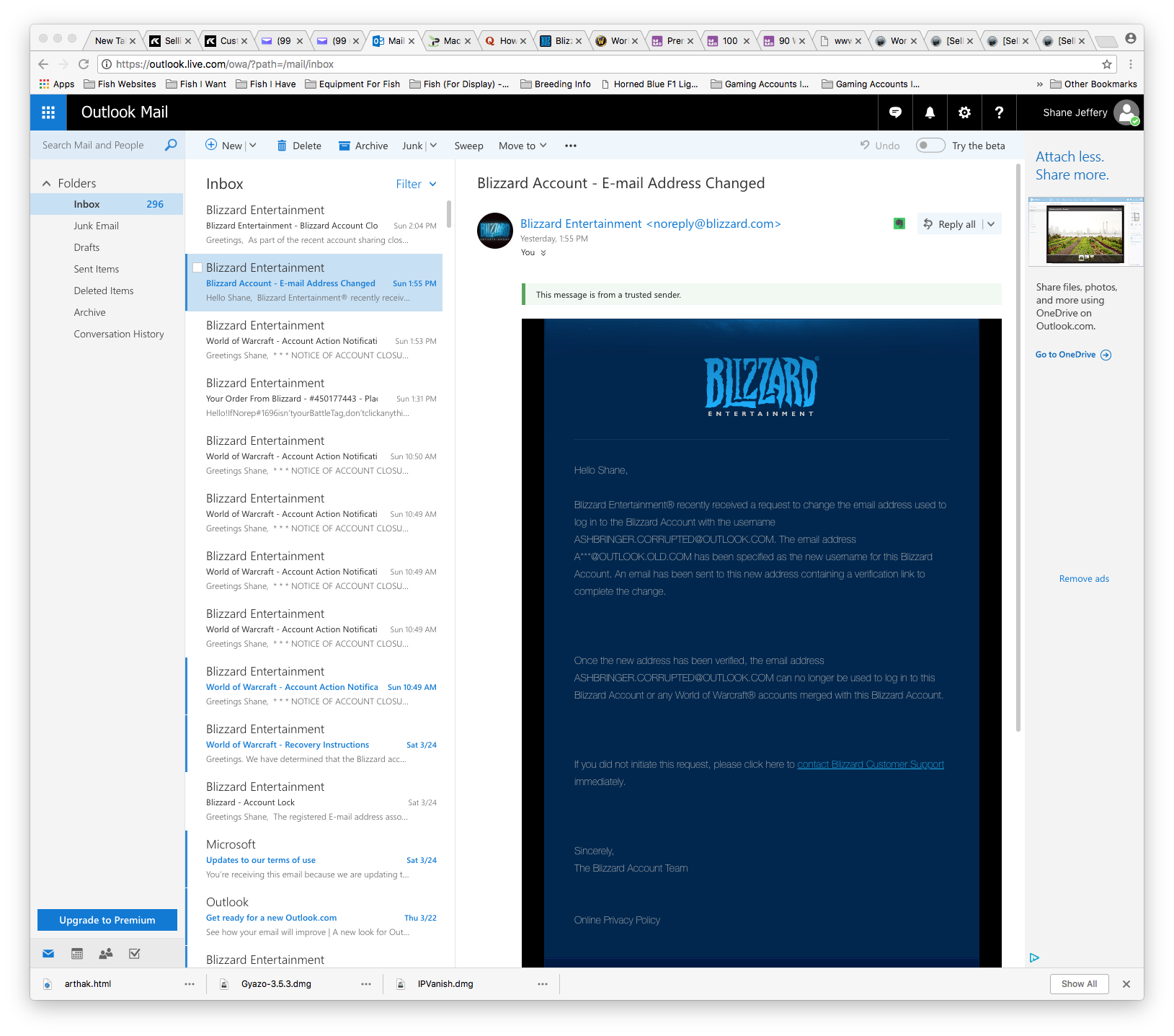Open the help question mark
This screenshot has width=1174, height=1036.
pos(999,112)
